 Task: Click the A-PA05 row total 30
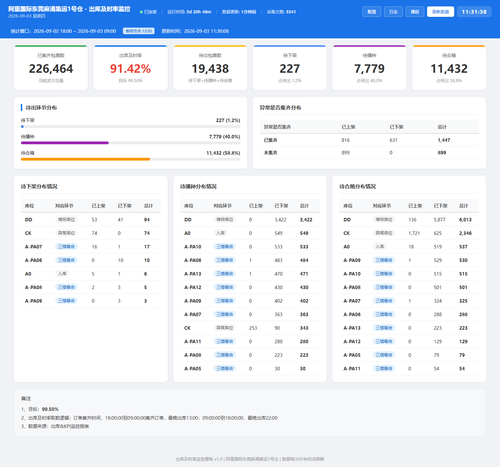tap(303, 369)
